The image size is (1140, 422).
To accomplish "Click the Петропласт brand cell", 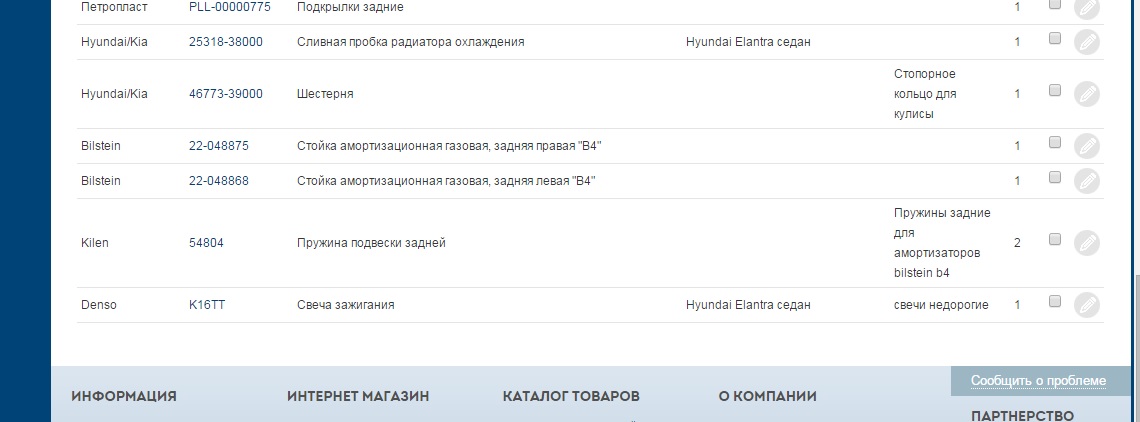I will click(x=114, y=7).
